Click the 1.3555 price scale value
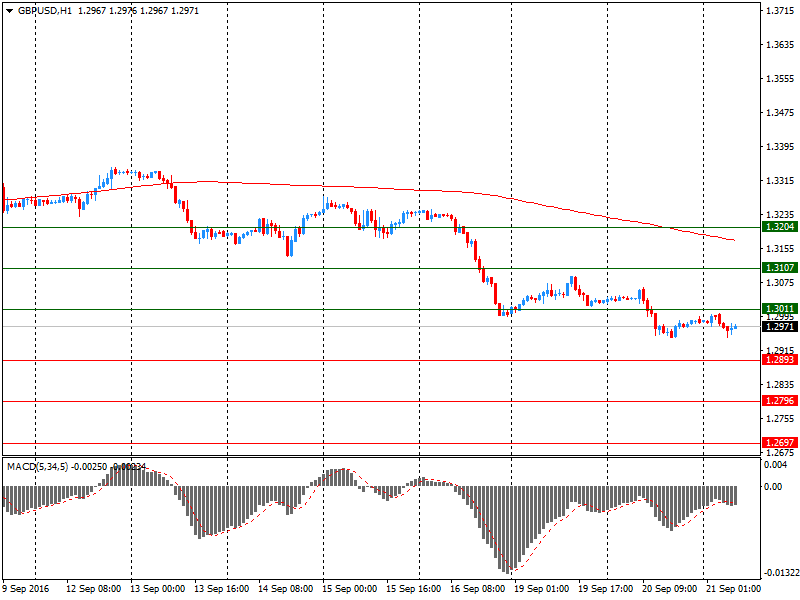 [x=780, y=79]
